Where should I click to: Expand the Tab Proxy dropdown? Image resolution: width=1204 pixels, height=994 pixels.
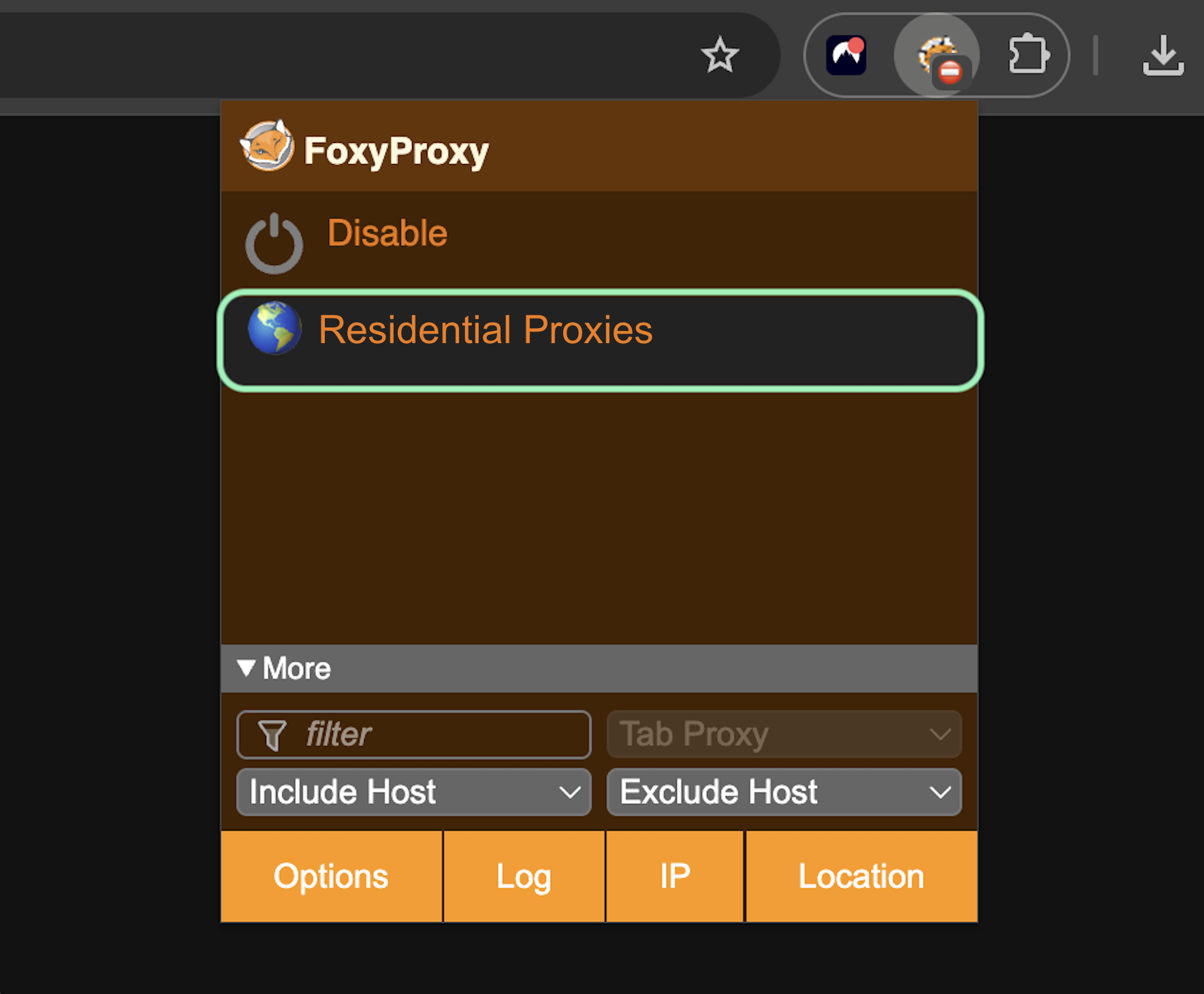784,735
